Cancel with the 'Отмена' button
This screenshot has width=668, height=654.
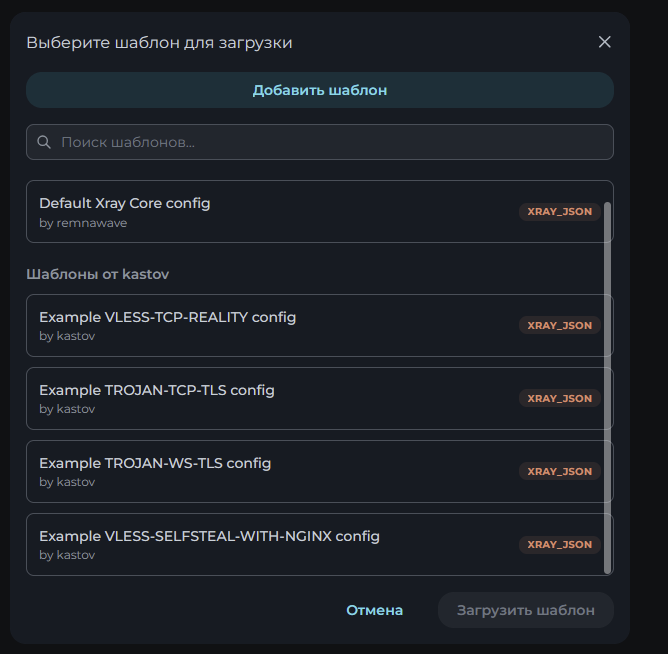pos(375,610)
